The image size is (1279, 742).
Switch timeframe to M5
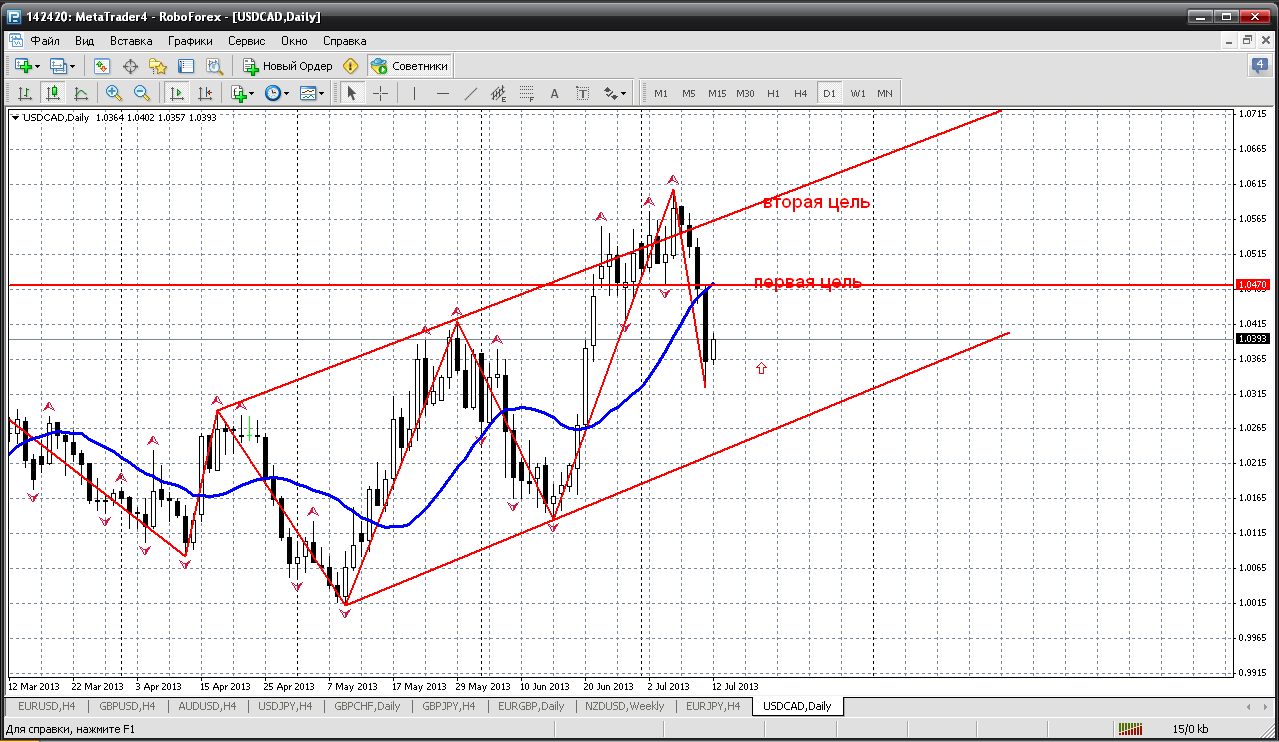click(x=689, y=93)
